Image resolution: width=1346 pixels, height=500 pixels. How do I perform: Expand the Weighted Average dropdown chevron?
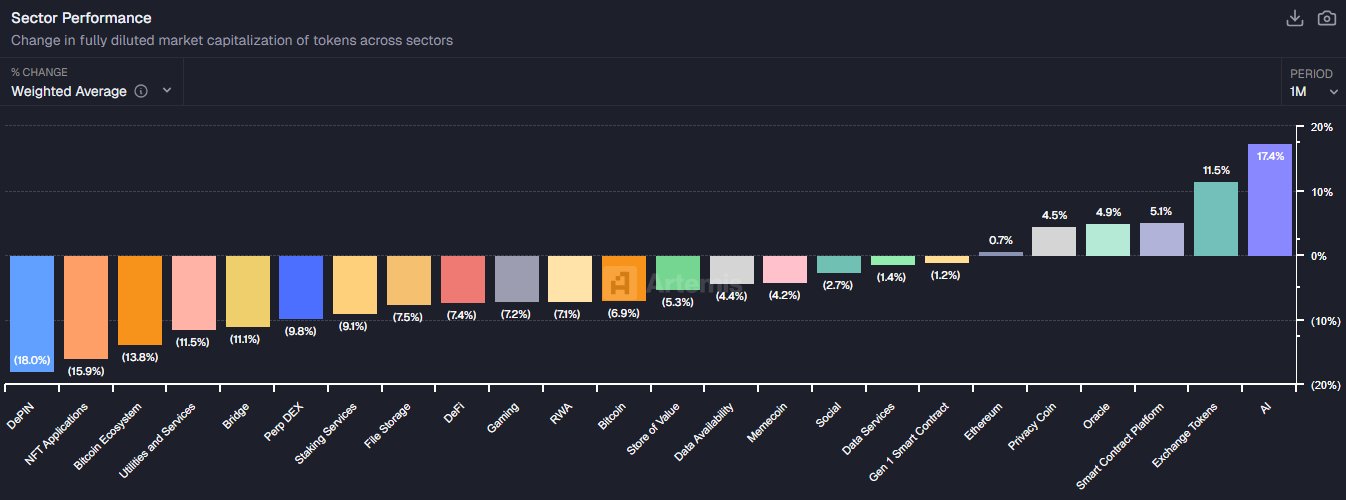click(x=167, y=90)
